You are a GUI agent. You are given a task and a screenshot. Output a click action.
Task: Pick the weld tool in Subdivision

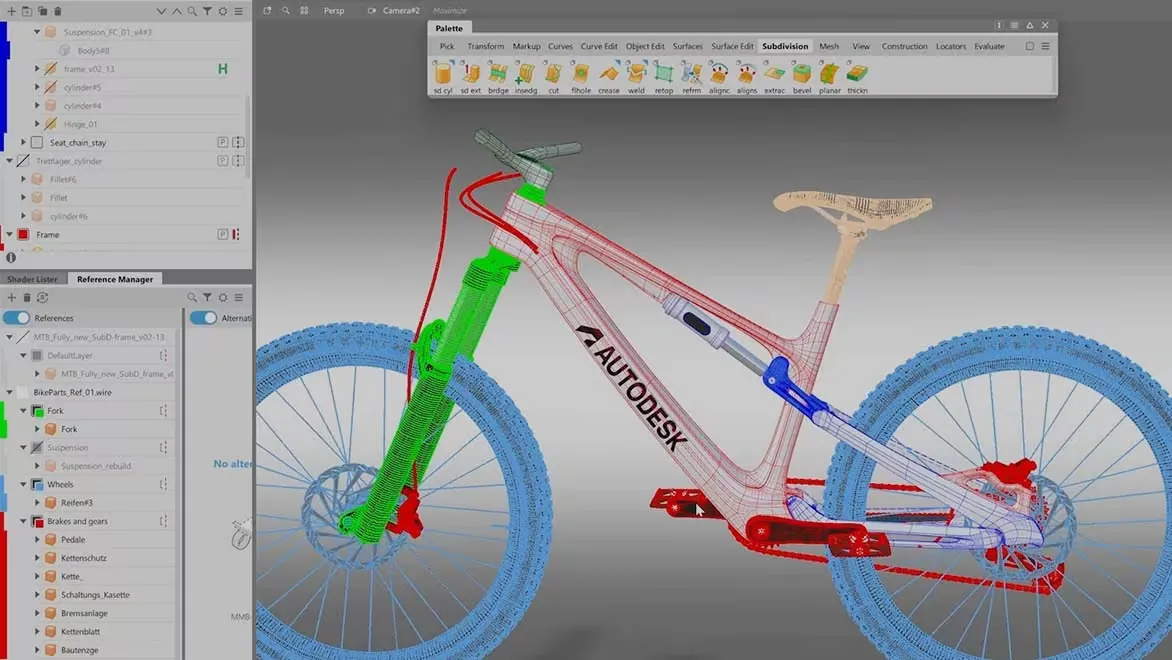point(636,74)
